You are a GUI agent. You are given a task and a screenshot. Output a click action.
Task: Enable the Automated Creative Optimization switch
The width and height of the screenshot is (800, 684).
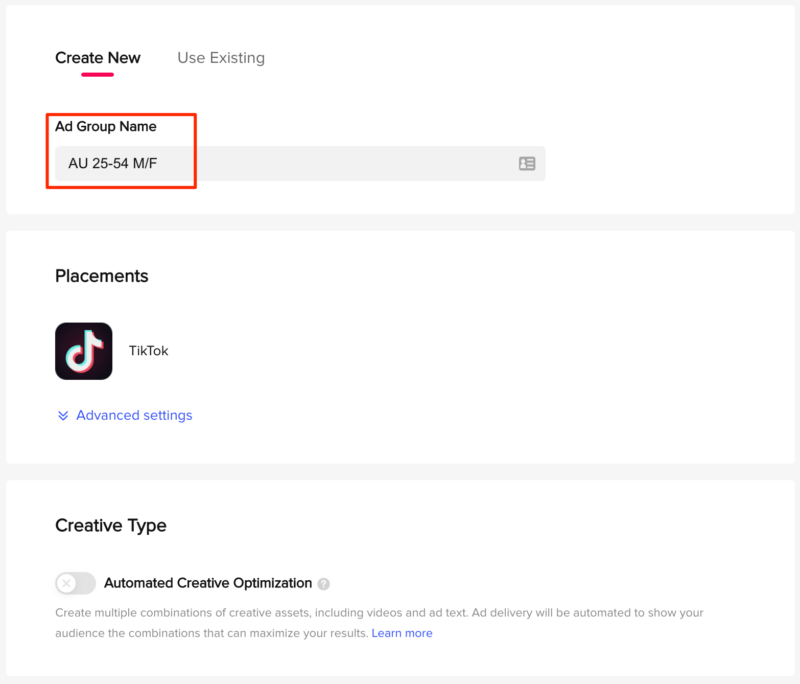click(x=73, y=583)
